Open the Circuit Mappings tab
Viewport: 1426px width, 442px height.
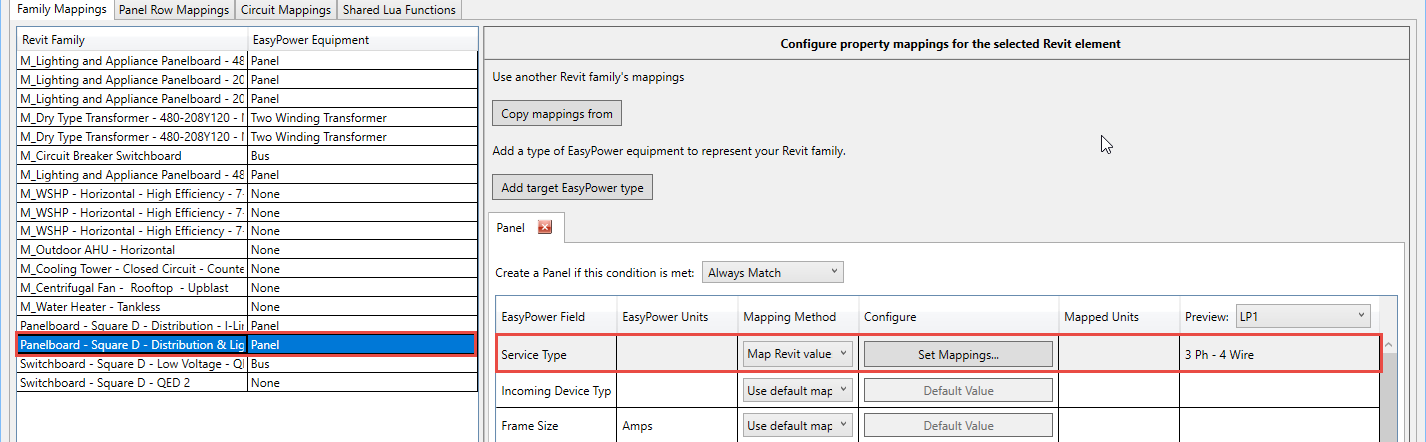(x=286, y=10)
